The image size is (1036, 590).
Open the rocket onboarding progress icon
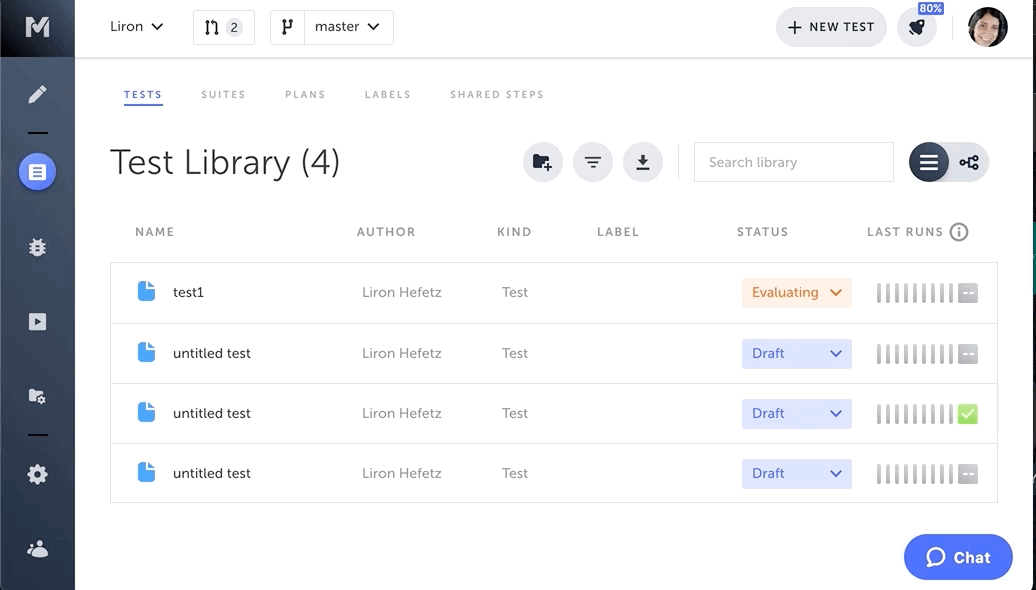click(916, 27)
